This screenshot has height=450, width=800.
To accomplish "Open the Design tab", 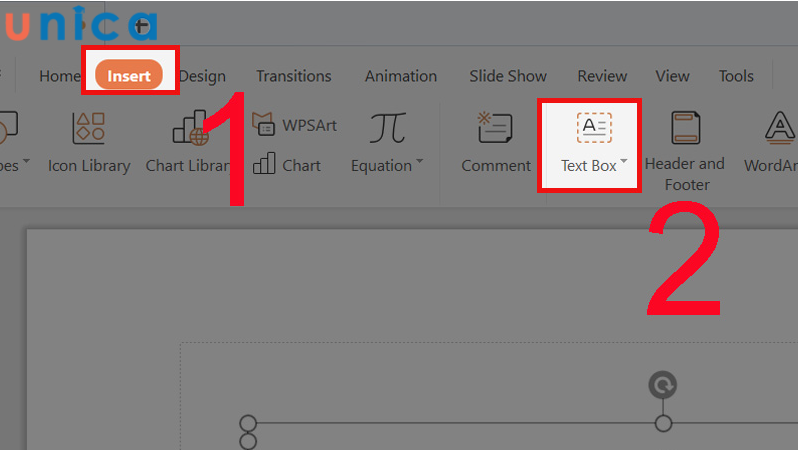I will click(202, 76).
